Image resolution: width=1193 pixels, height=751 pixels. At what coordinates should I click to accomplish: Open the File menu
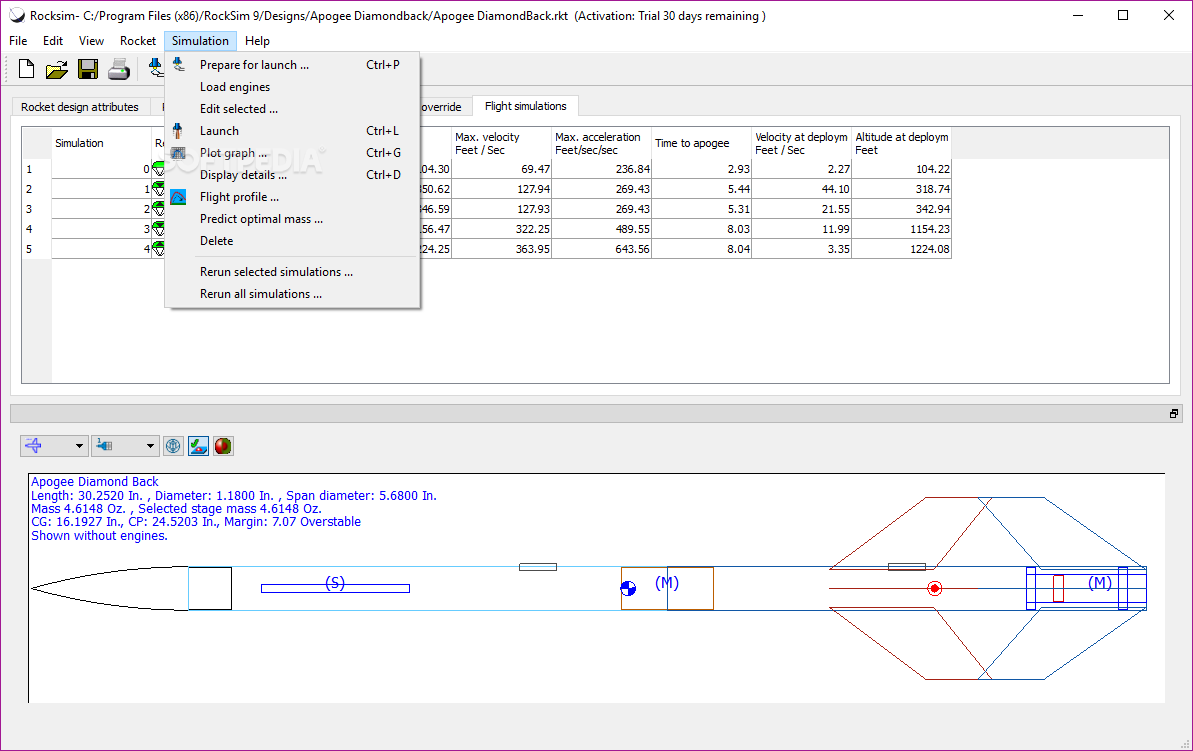18,41
